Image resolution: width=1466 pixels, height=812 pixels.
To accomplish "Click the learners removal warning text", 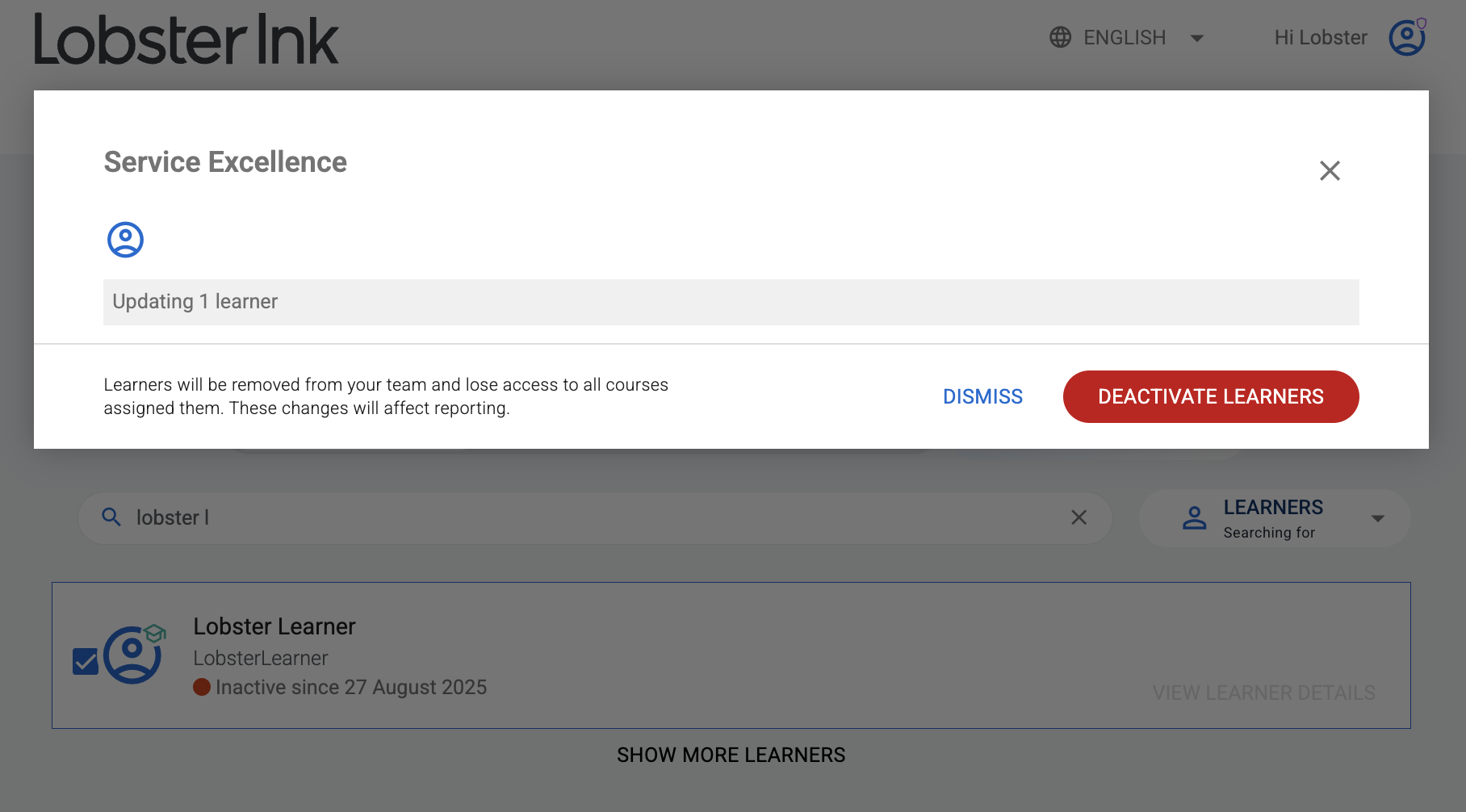I will [386, 396].
